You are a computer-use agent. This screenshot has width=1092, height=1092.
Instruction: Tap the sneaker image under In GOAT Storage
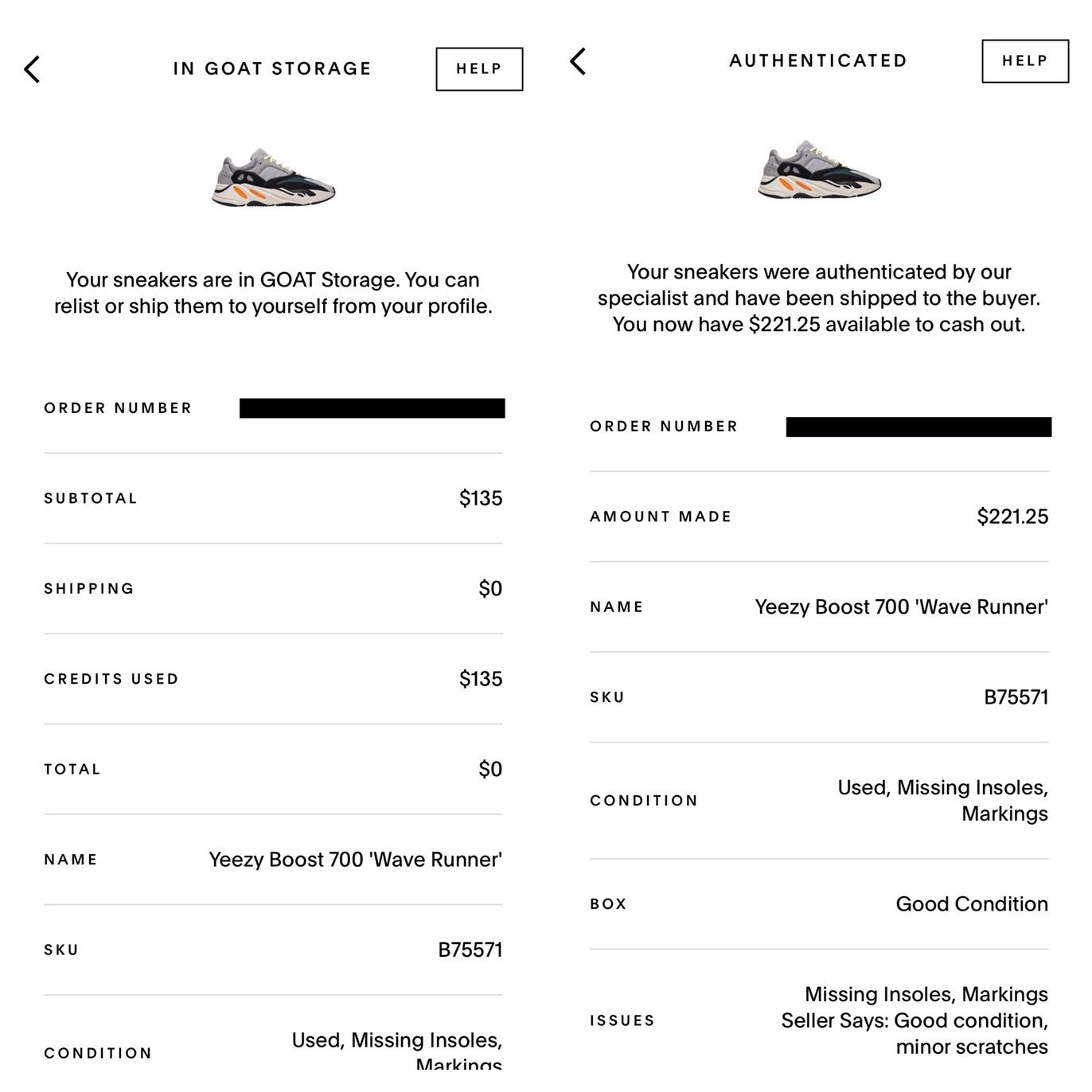(x=273, y=177)
